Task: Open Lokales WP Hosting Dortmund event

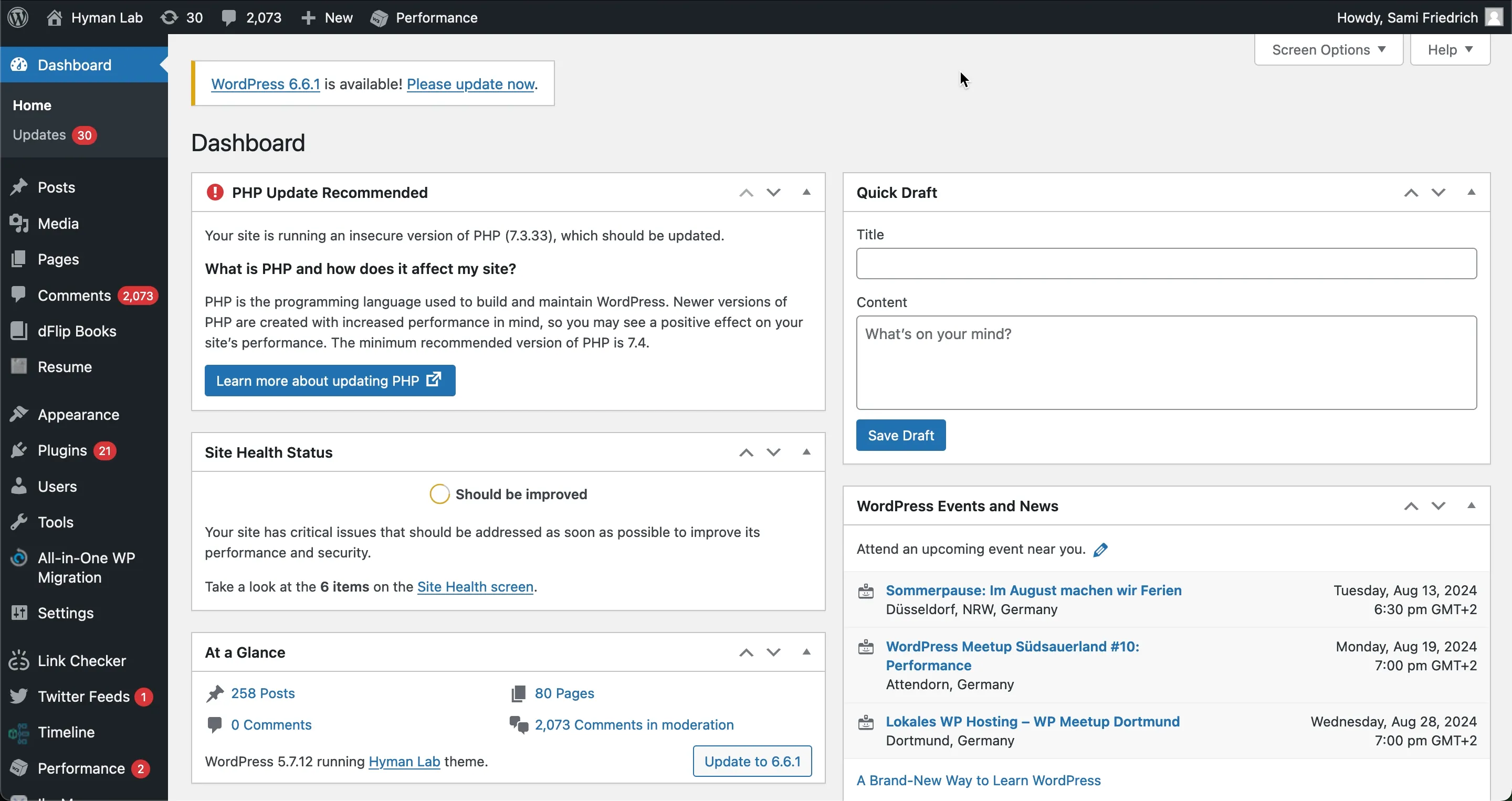Action: [1033, 721]
